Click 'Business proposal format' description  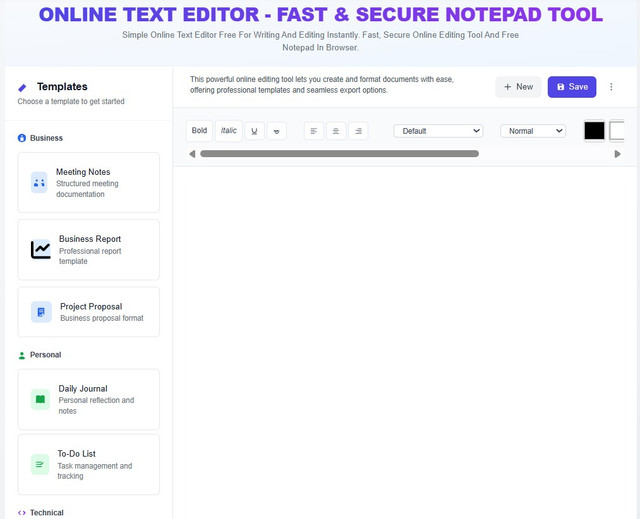coord(102,318)
